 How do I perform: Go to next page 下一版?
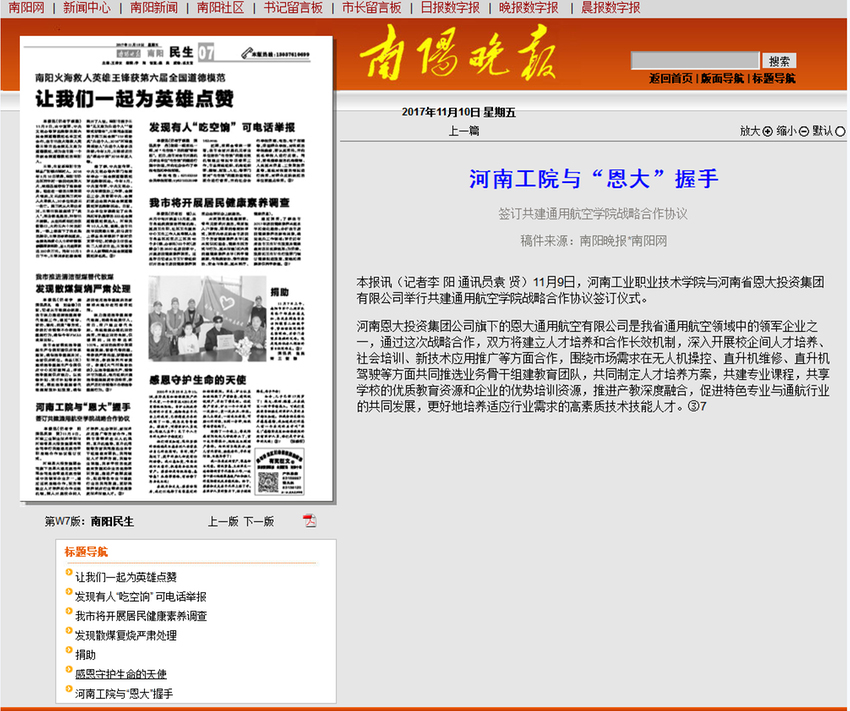(x=259, y=522)
